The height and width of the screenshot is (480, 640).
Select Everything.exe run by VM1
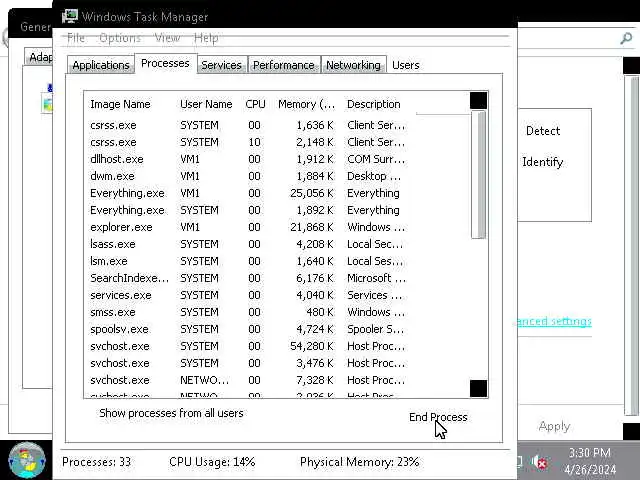[x=248, y=193]
